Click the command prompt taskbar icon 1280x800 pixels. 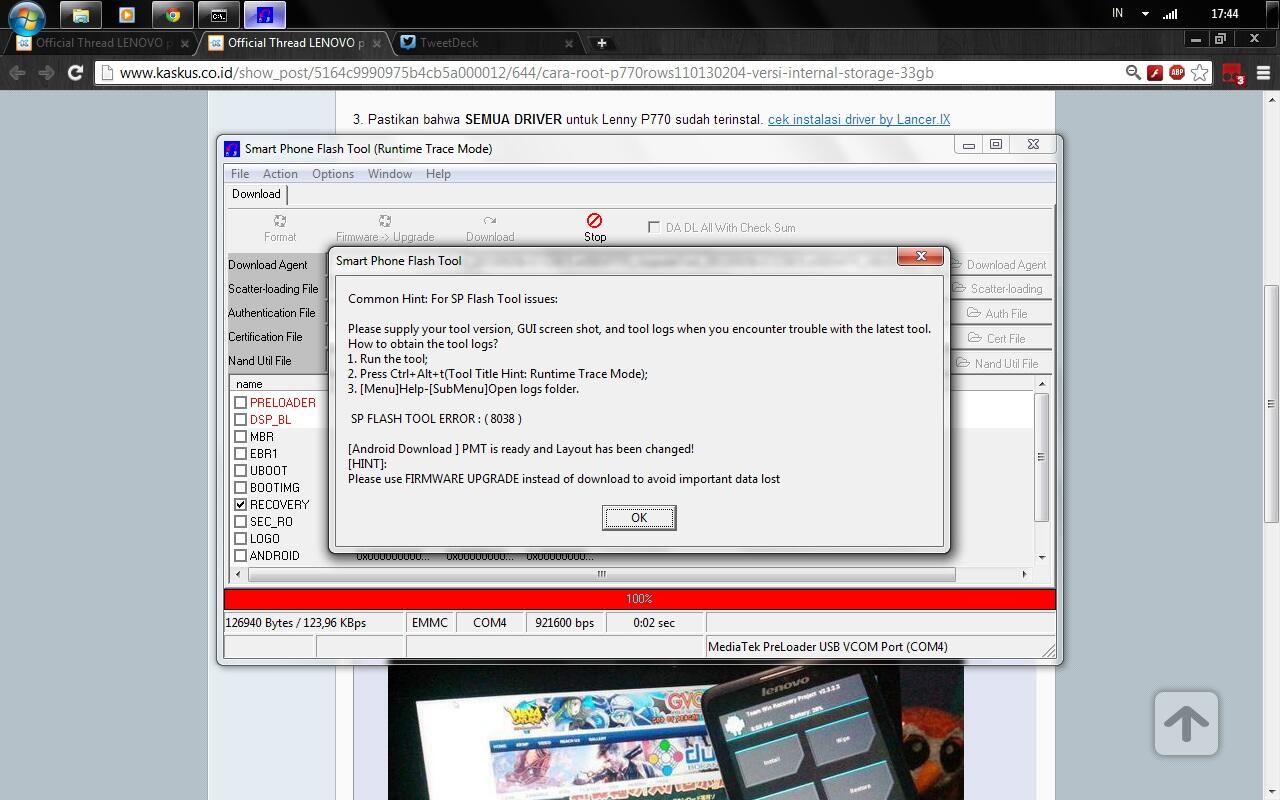(x=219, y=15)
